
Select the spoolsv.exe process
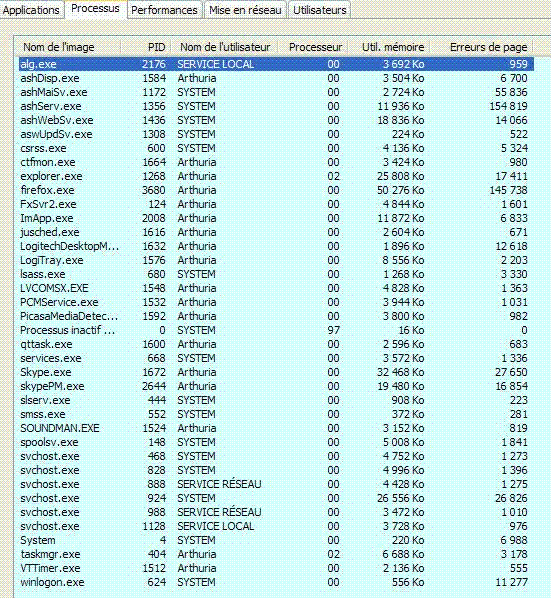[276, 442]
